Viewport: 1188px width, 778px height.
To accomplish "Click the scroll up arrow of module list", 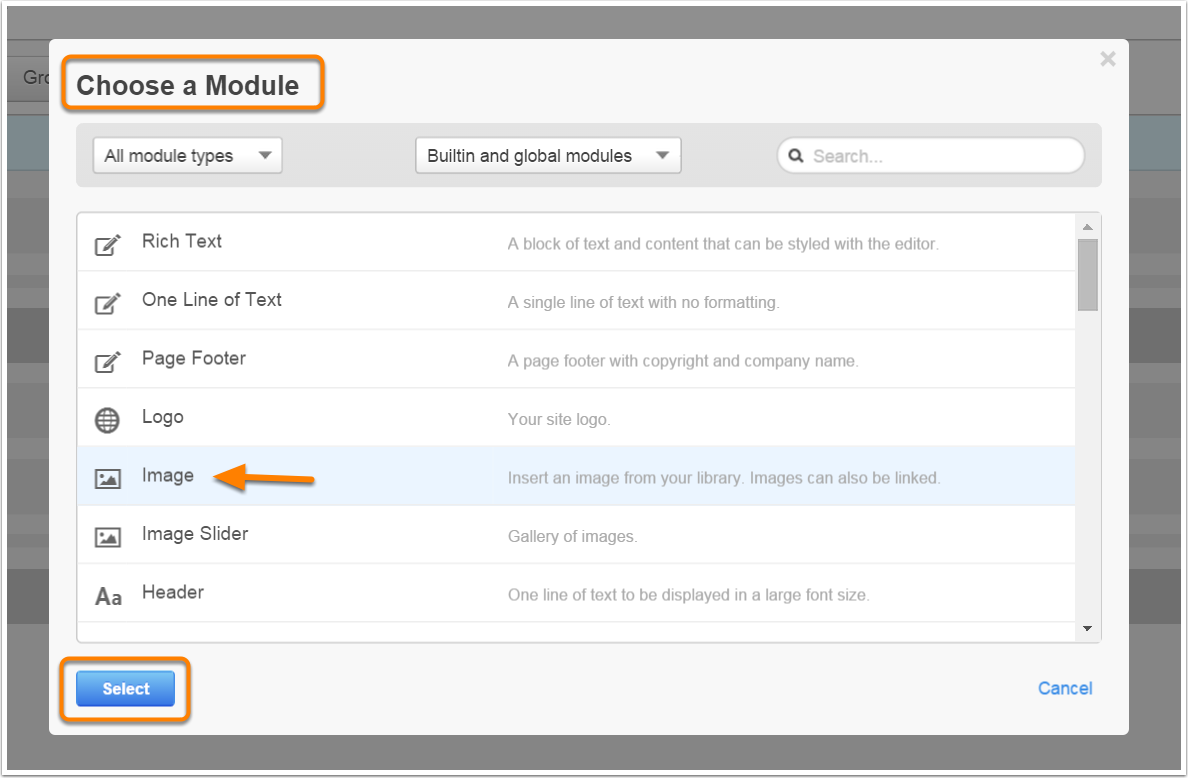I will pos(1088,226).
